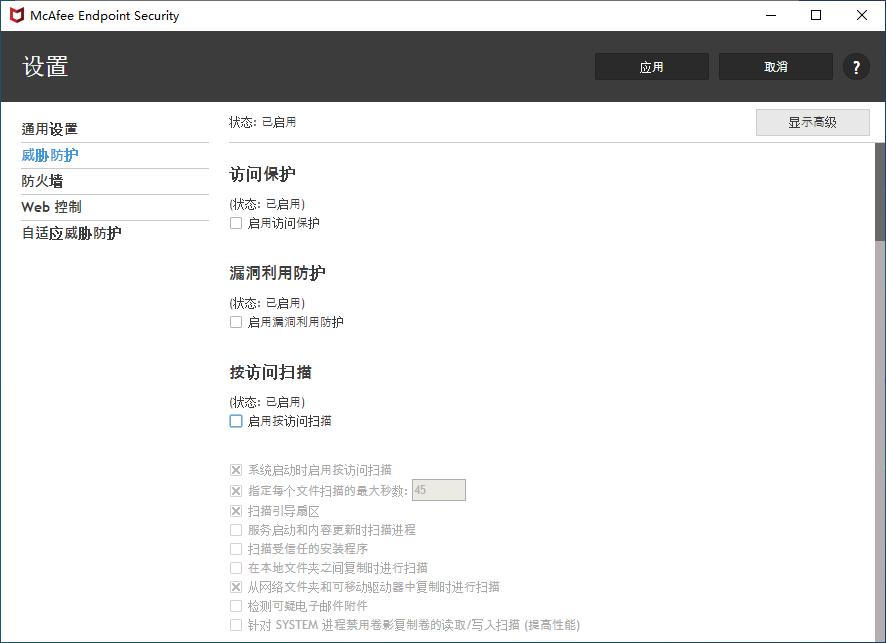886x643 pixels.
Task: Enable 检测可疑电子邮件附件
Action: tap(235, 605)
